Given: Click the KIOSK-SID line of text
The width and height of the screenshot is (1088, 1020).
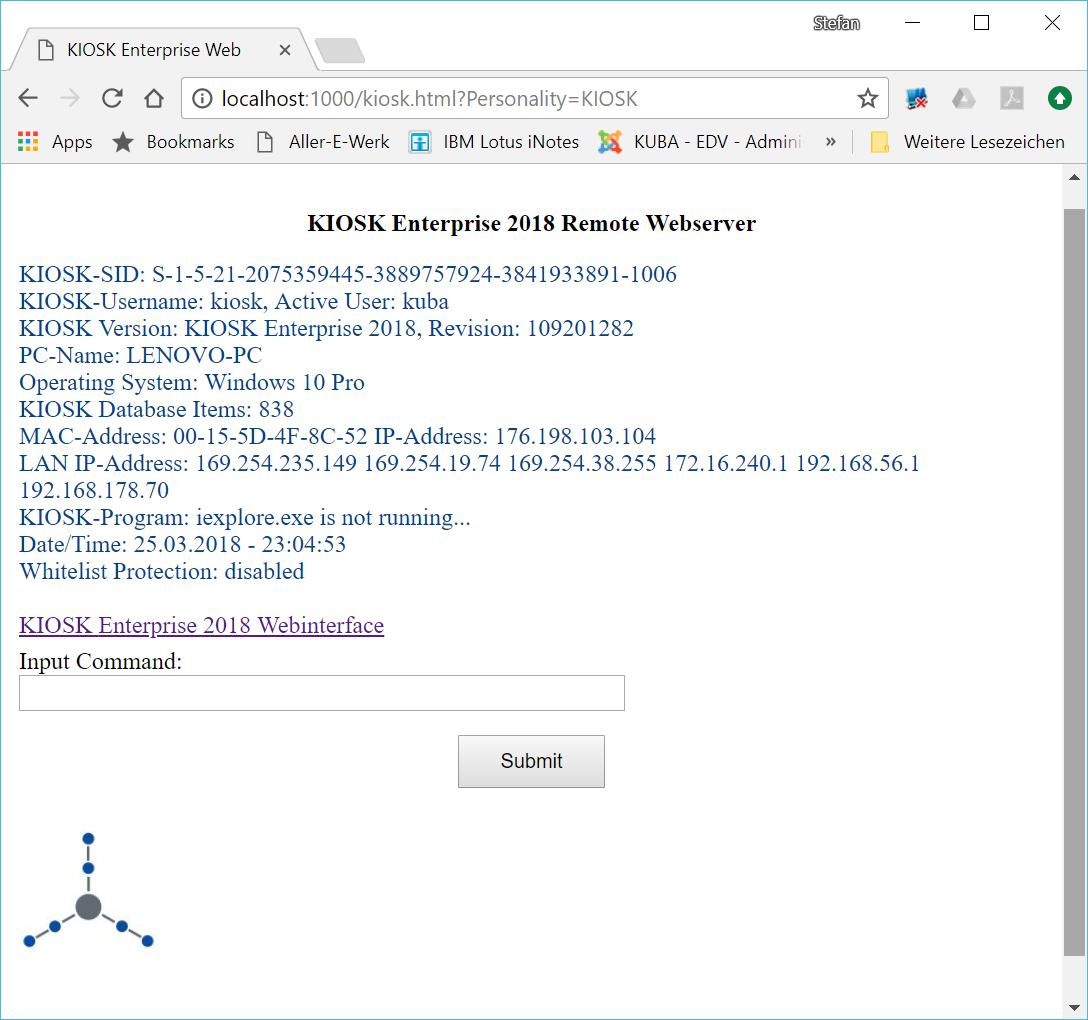Looking at the screenshot, I should tap(348, 274).
